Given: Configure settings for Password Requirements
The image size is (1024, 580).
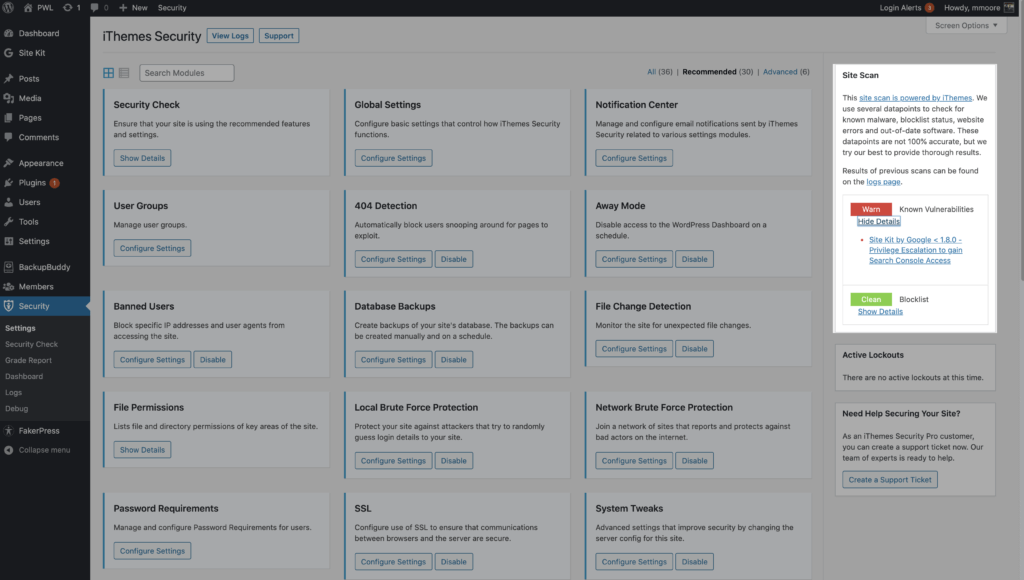Looking at the screenshot, I should pos(152,551).
